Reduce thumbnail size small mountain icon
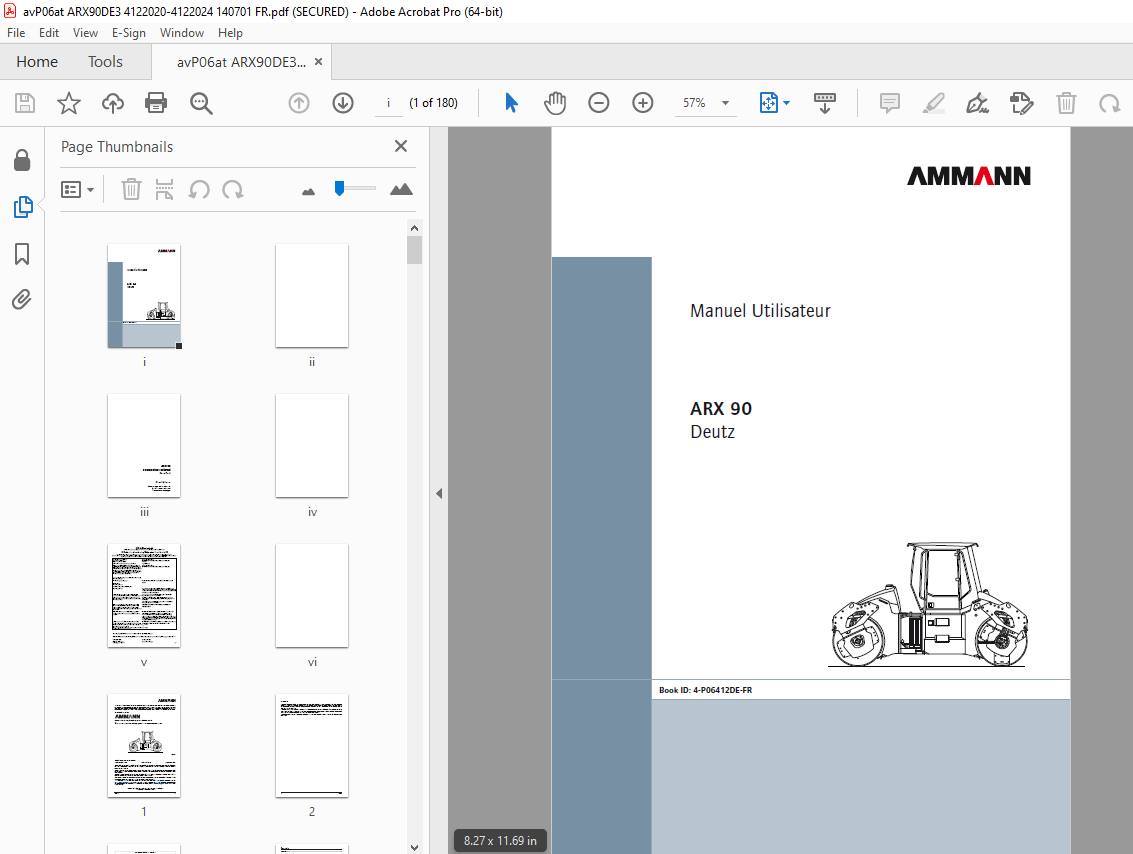Viewport: 1133px width, 854px height. [x=309, y=191]
